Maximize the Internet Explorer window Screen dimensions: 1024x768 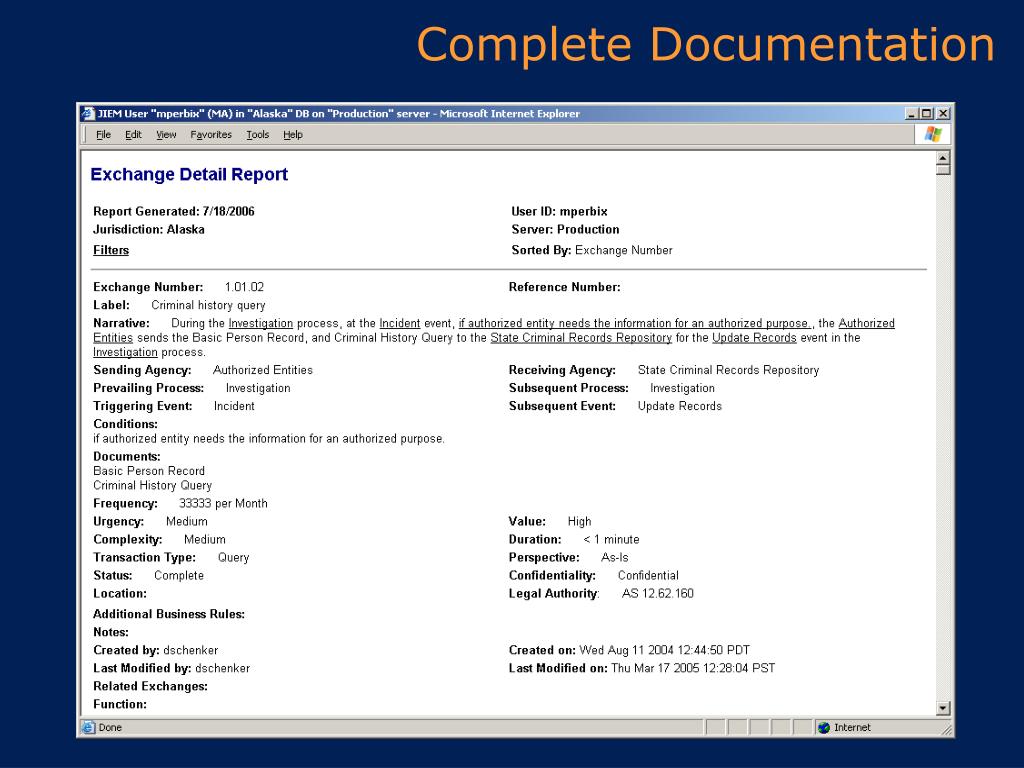927,113
